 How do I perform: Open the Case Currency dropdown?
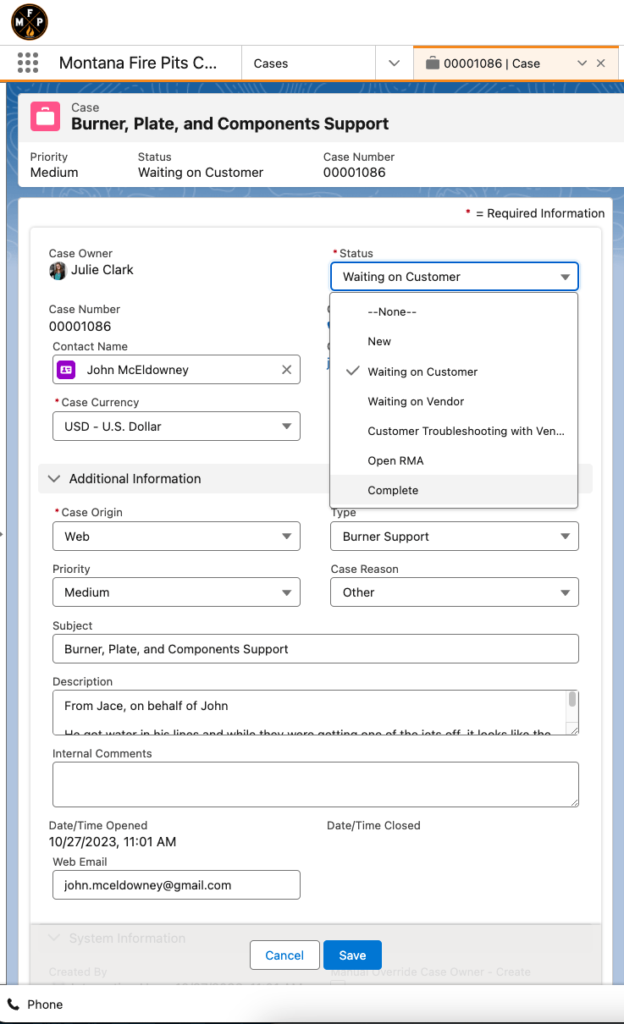click(176, 426)
